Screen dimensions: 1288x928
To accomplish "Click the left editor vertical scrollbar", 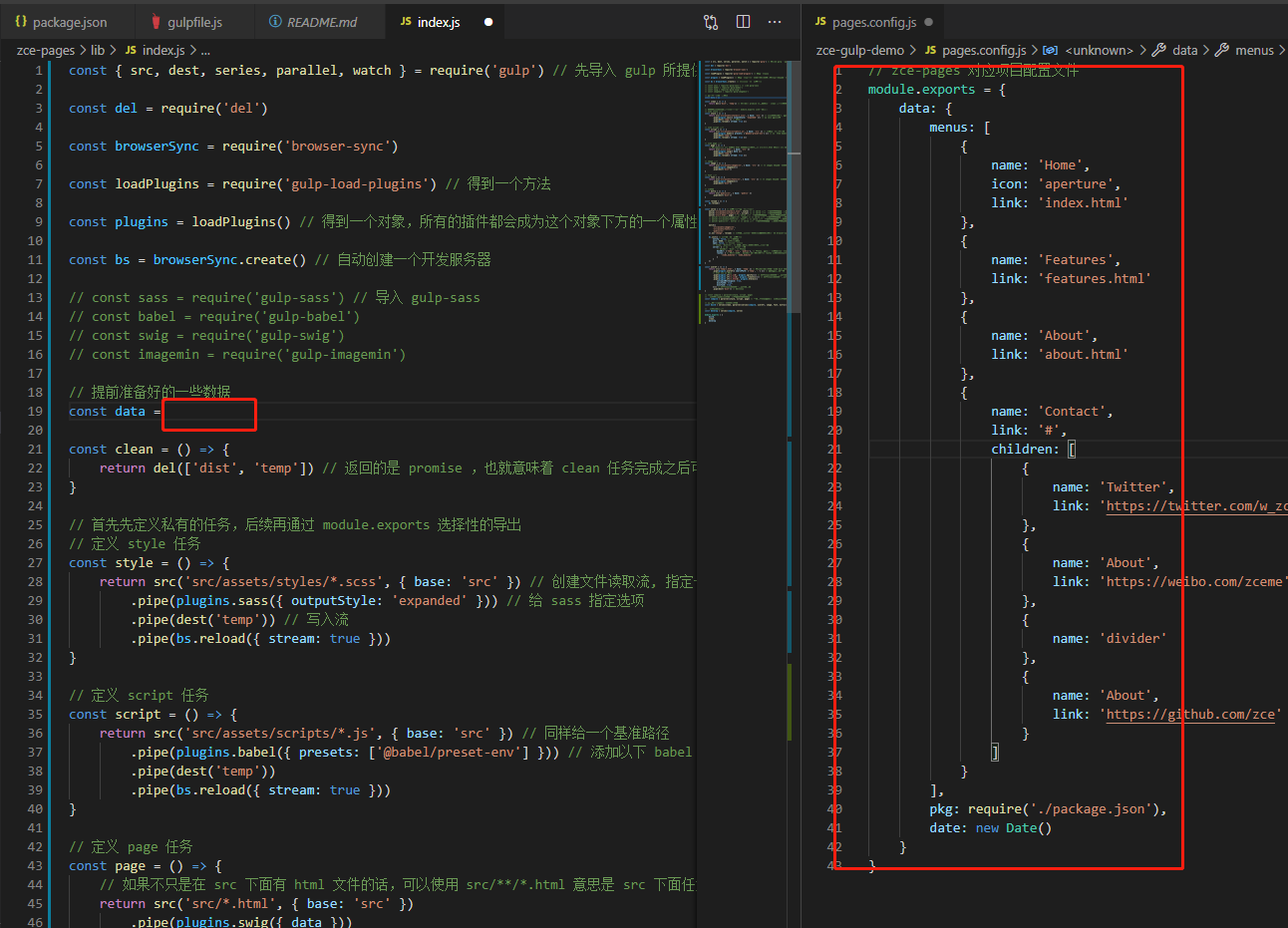I will pos(795,187).
